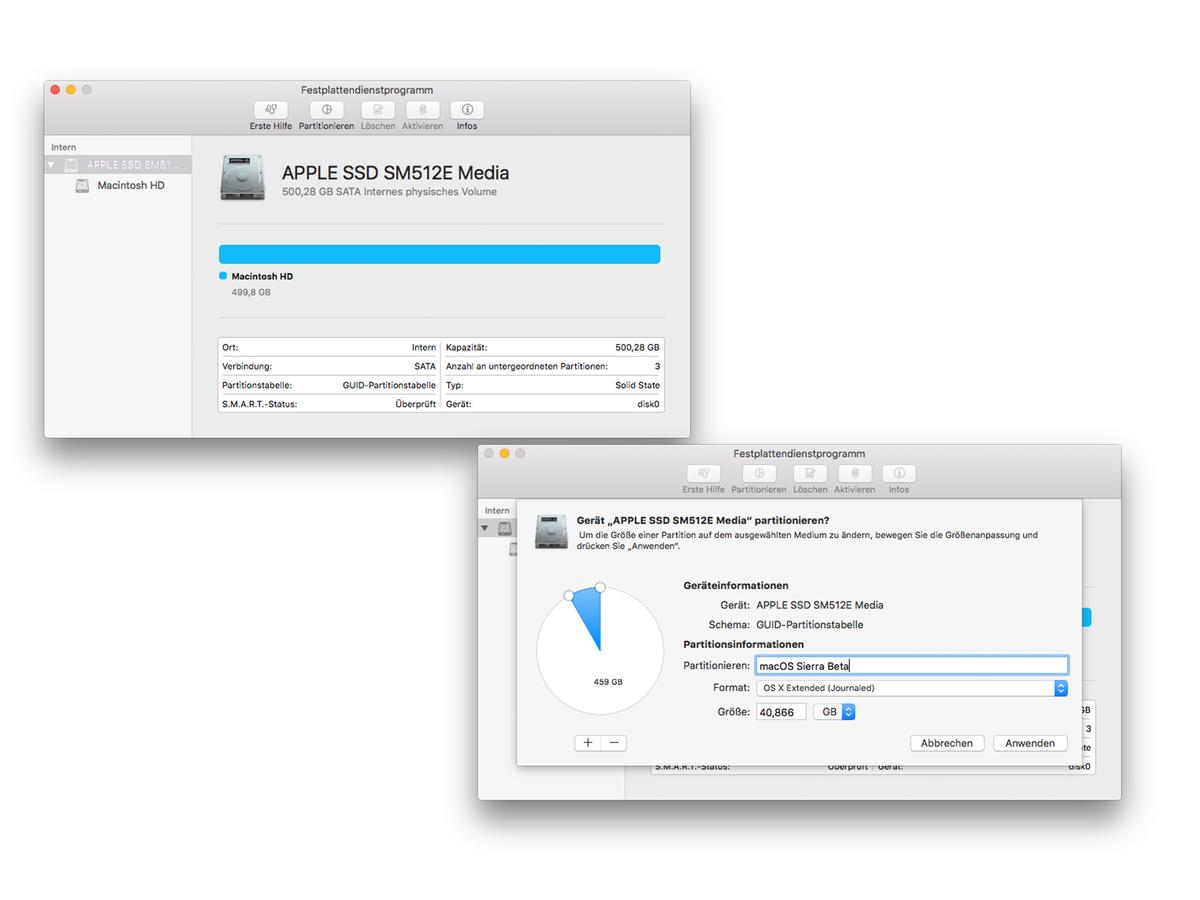This screenshot has width=1200, height=900.
Task: Add a partition with the plus button
Action: pyautogui.click(x=588, y=743)
